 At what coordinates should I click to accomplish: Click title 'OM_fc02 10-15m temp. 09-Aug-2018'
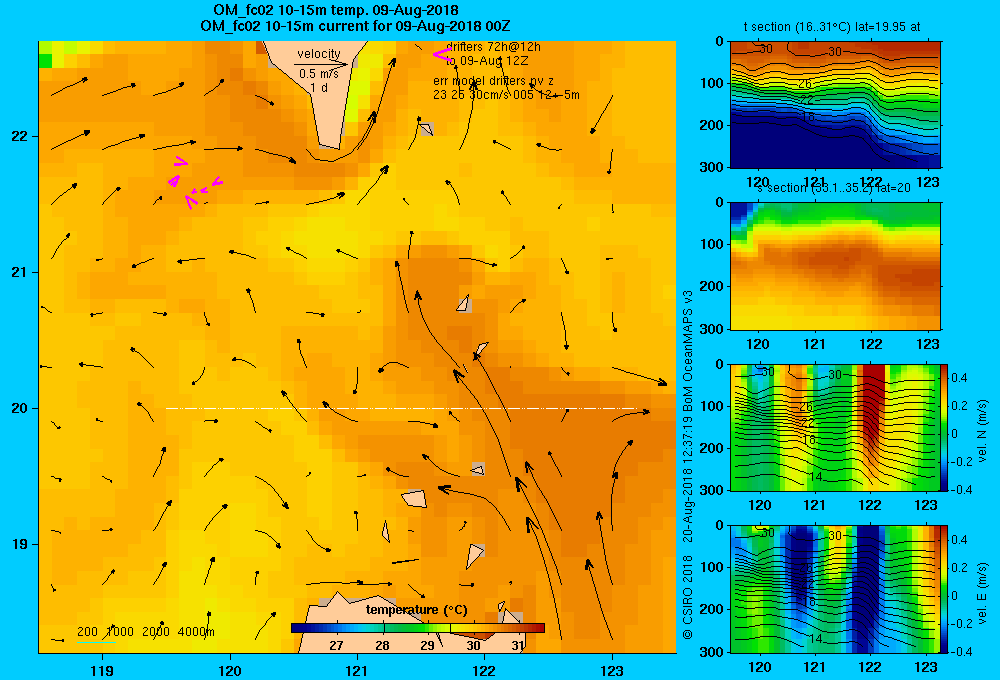click(335, 10)
